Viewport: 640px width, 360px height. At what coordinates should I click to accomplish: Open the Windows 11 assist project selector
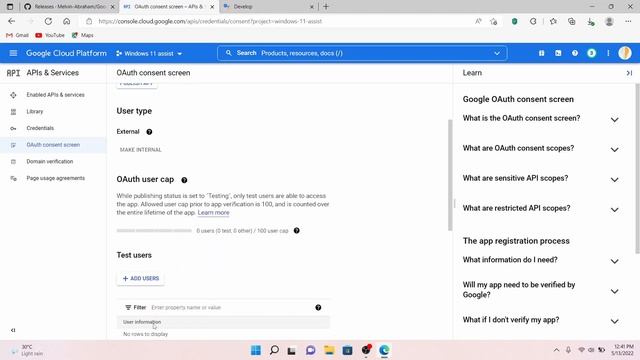click(x=149, y=53)
